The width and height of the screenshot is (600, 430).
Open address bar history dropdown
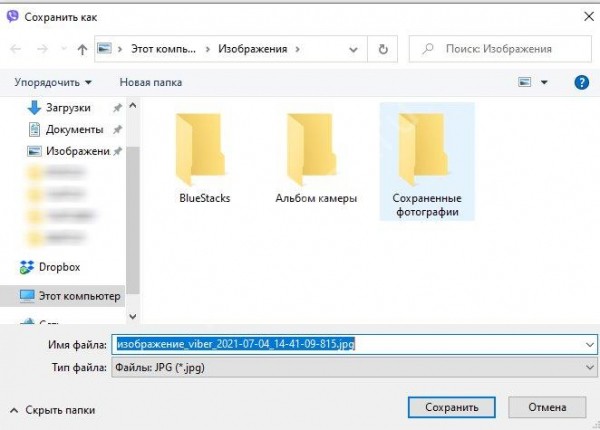pyautogui.click(x=354, y=49)
